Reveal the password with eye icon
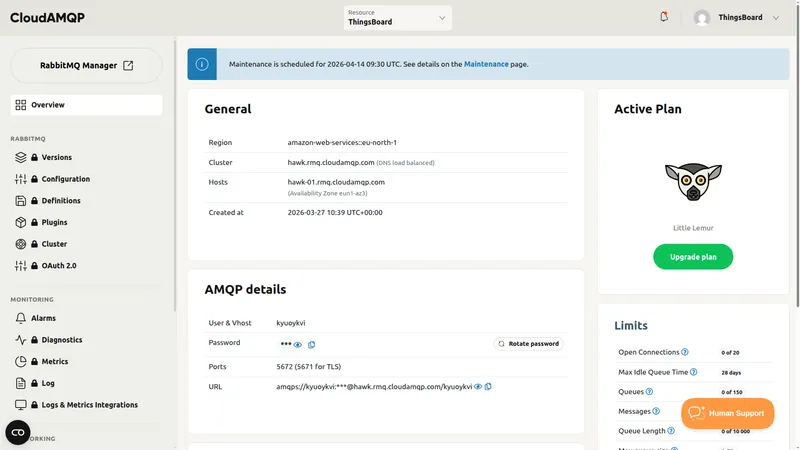This screenshot has height=450, width=800. (x=298, y=345)
